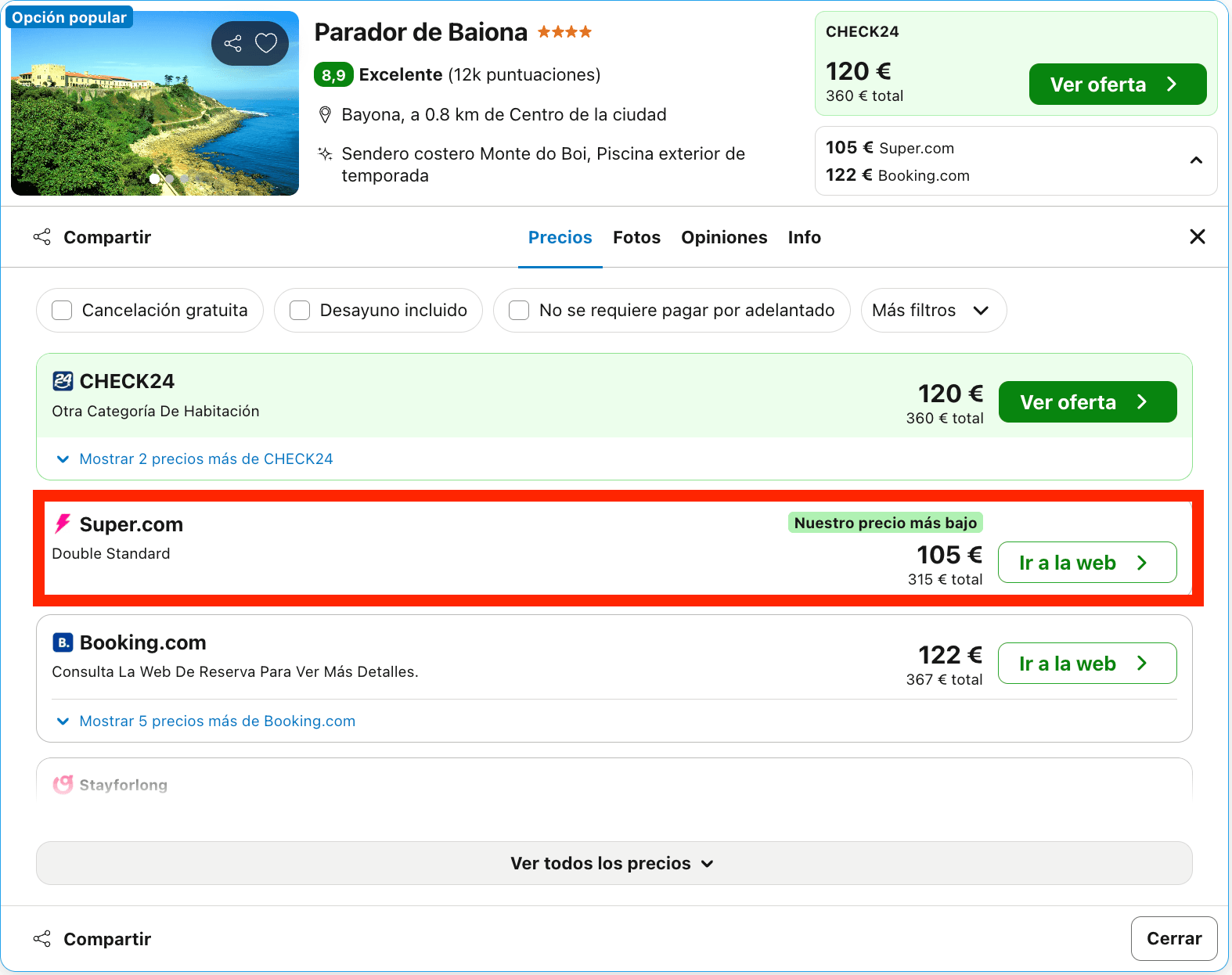This screenshot has width=1232, height=975.
Task: Click the 122 € Booking.com summary price
Action: pos(898,175)
